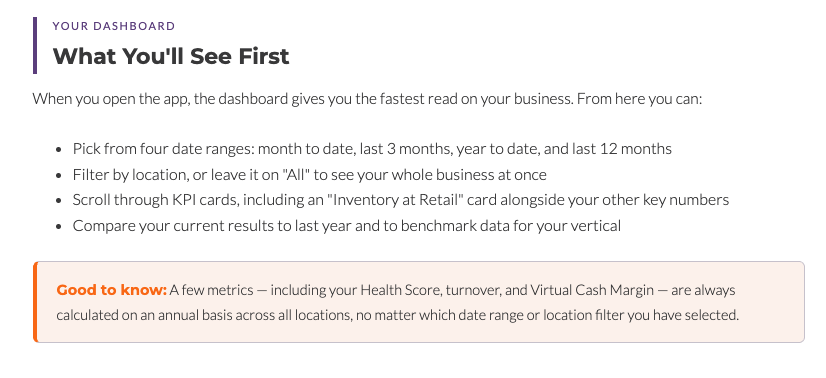This screenshot has height=378, width=826.
Task: Click the orange left border of the callout box
Action: tap(35, 302)
